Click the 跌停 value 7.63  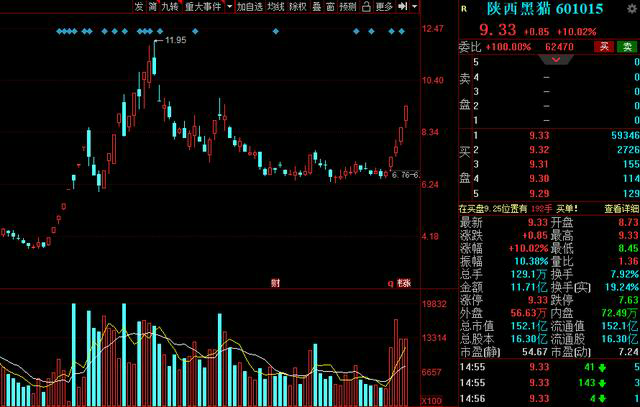tap(628, 300)
